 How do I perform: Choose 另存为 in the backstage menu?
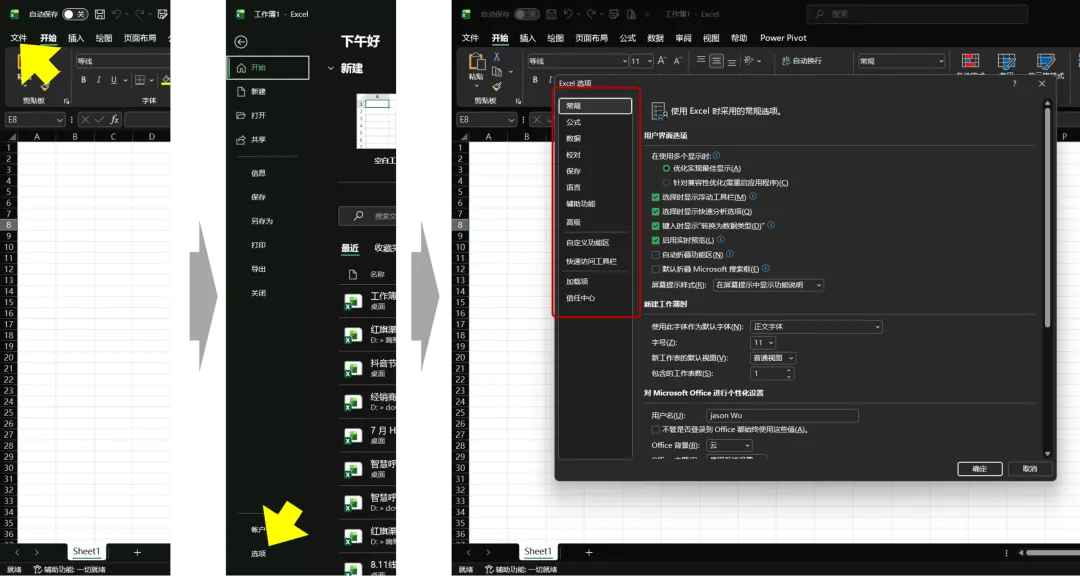(x=262, y=221)
